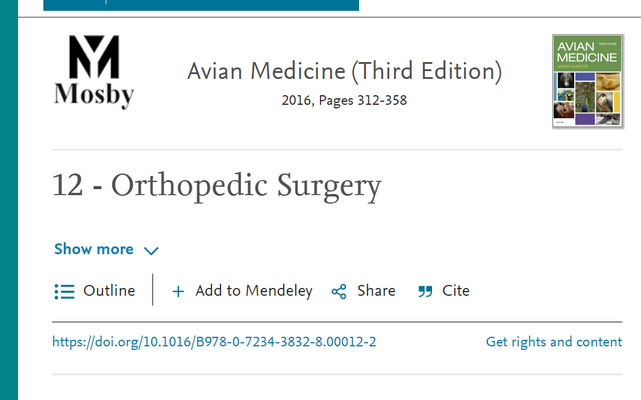The width and height of the screenshot is (641, 400).
Task: Click the chevron next to Show more
Action: point(151,250)
